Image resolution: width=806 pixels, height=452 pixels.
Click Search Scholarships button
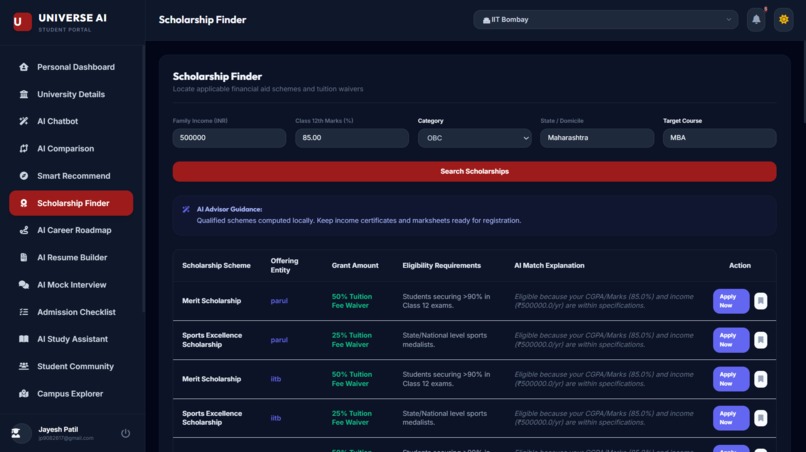tap(474, 171)
